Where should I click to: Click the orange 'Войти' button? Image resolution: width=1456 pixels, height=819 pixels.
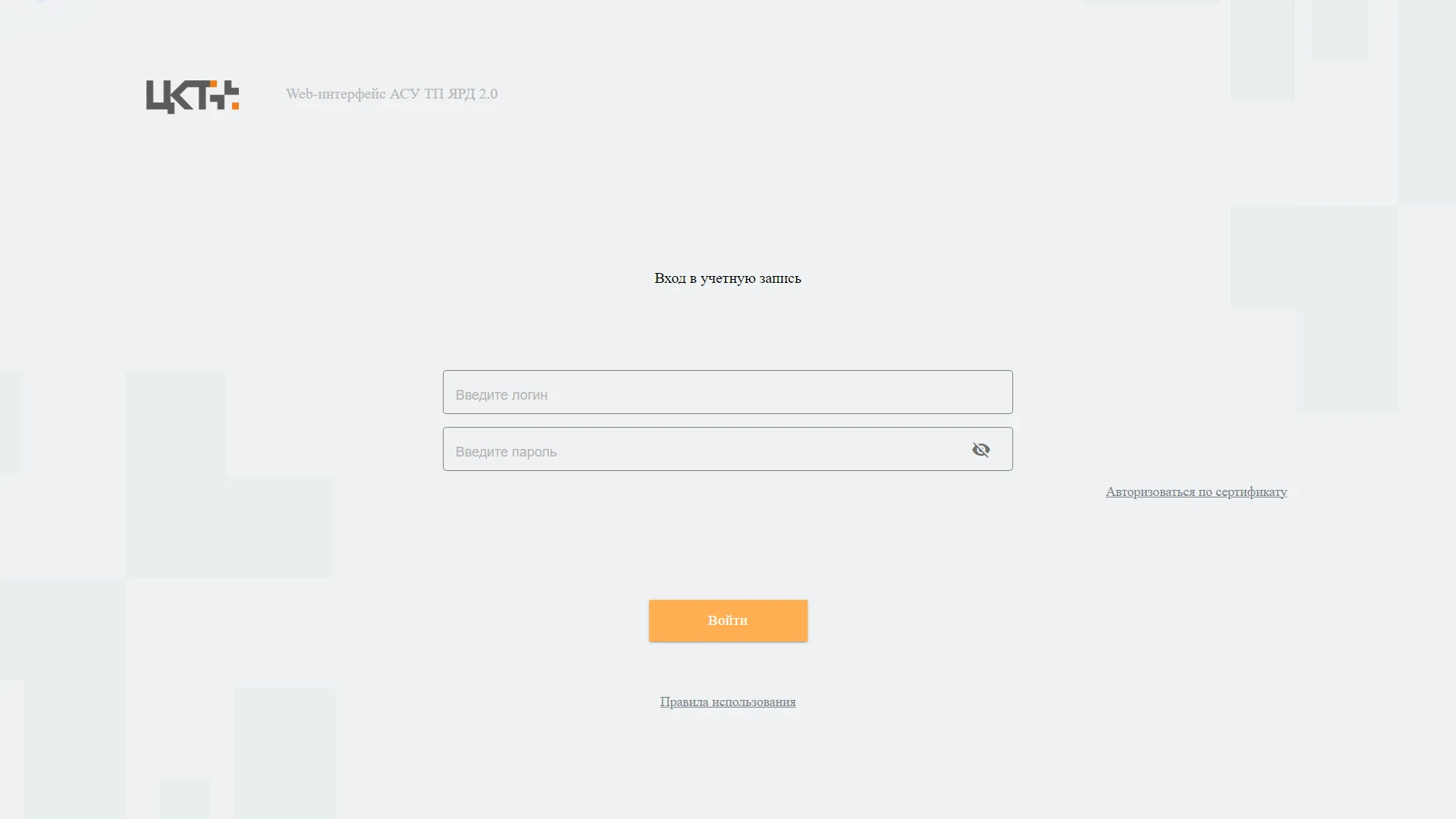[x=728, y=620]
